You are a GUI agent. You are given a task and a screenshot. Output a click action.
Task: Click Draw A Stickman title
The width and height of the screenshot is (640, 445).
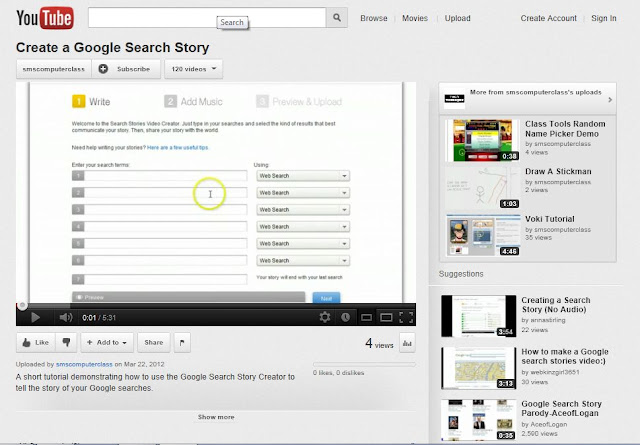(x=558, y=171)
